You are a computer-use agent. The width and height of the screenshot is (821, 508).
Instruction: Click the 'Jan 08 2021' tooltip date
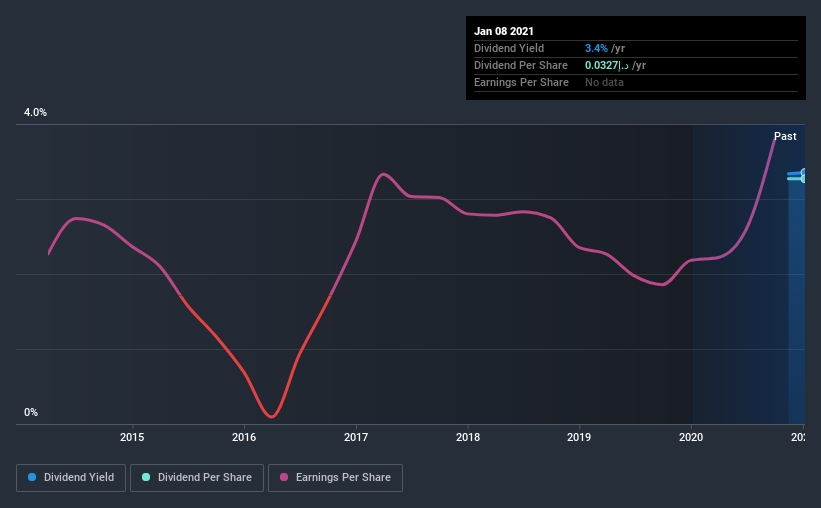pyautogui.click(x=504, y=31)
